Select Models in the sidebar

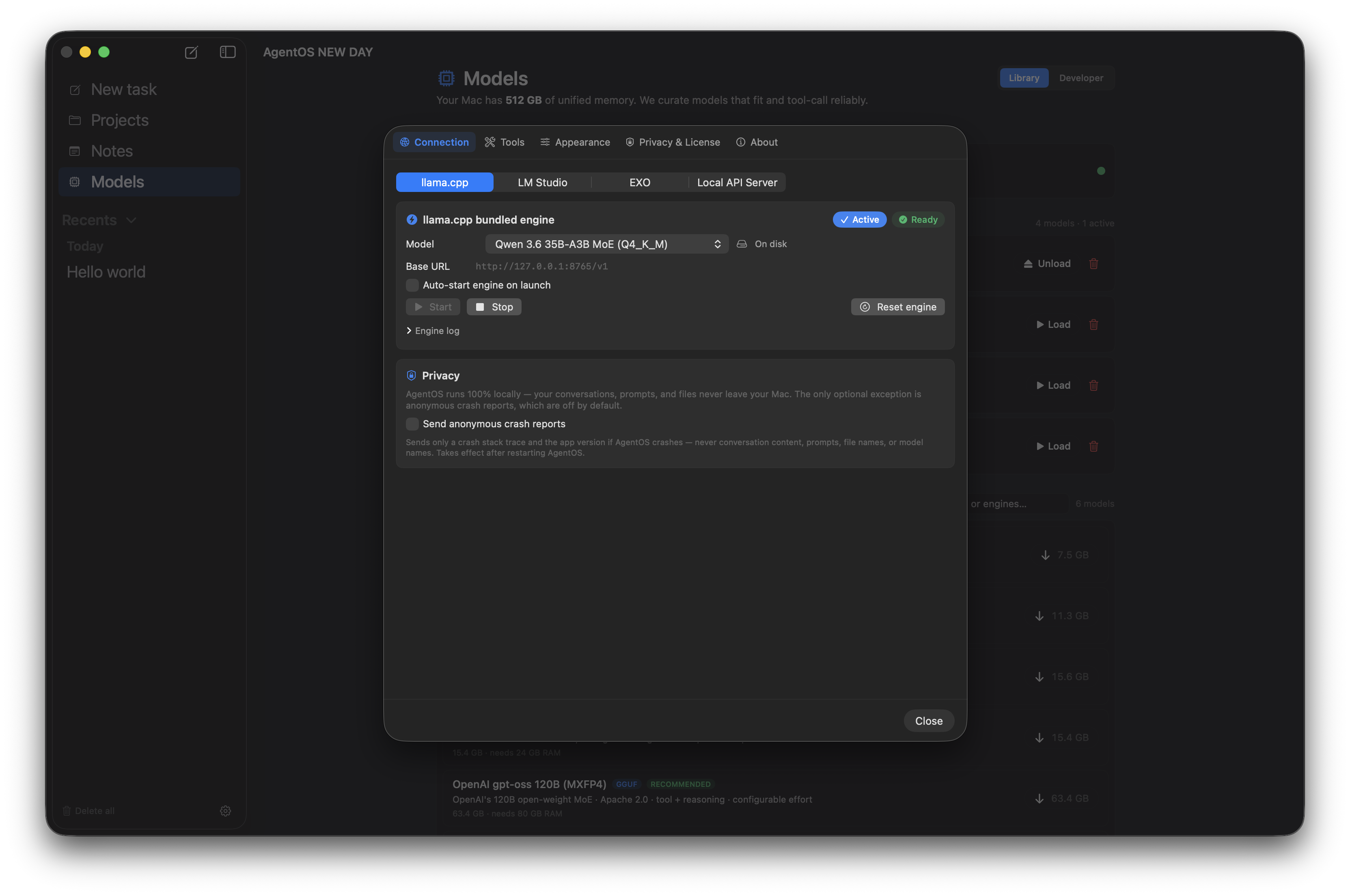(x=149, y=182)
